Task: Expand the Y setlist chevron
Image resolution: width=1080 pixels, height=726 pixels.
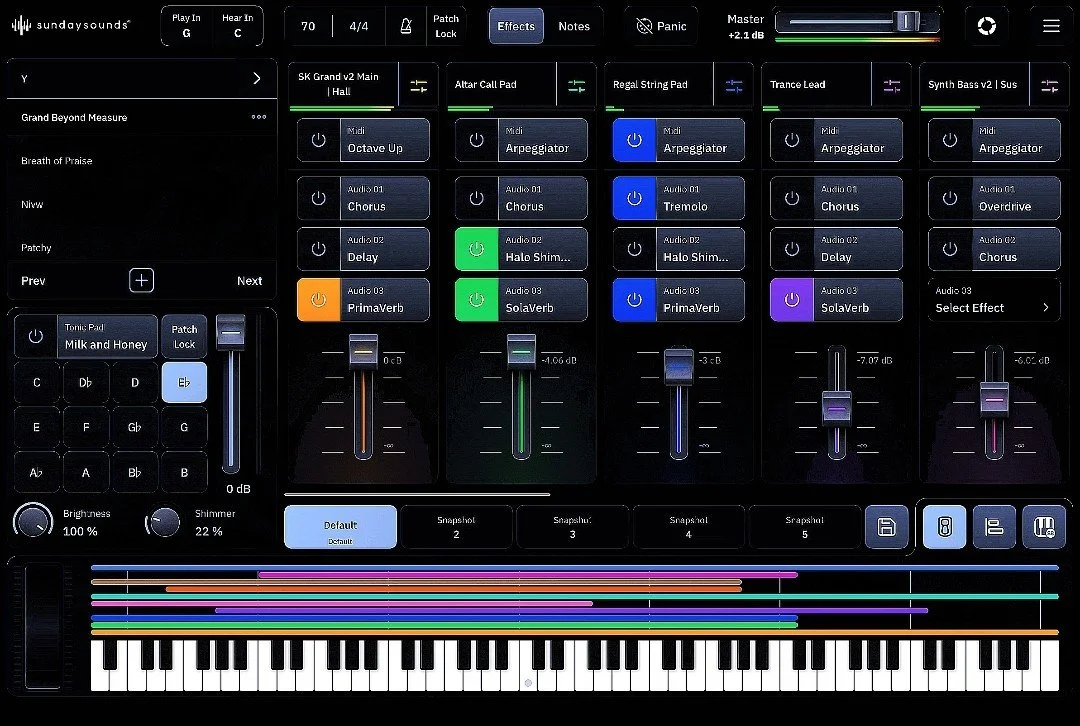Action: tap(257, 79)
